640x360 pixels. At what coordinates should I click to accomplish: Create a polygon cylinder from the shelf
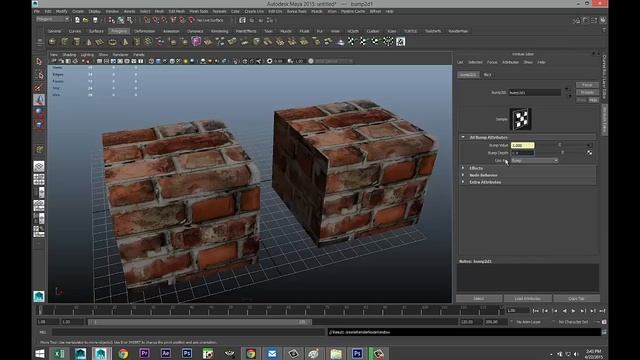77,41
